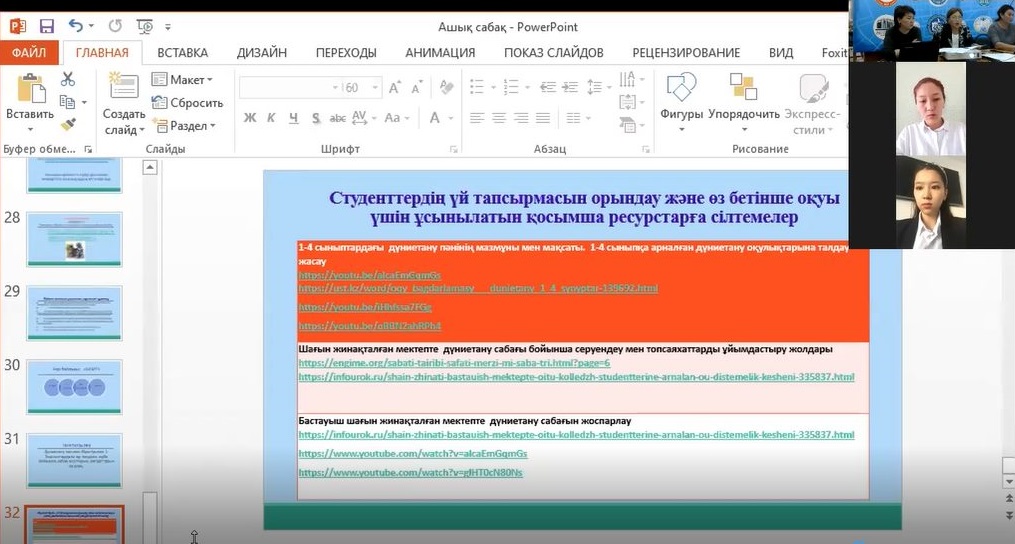Open the font size dropdown
The width and height of the screenshot is (1015, 544).
coord(374,88)
